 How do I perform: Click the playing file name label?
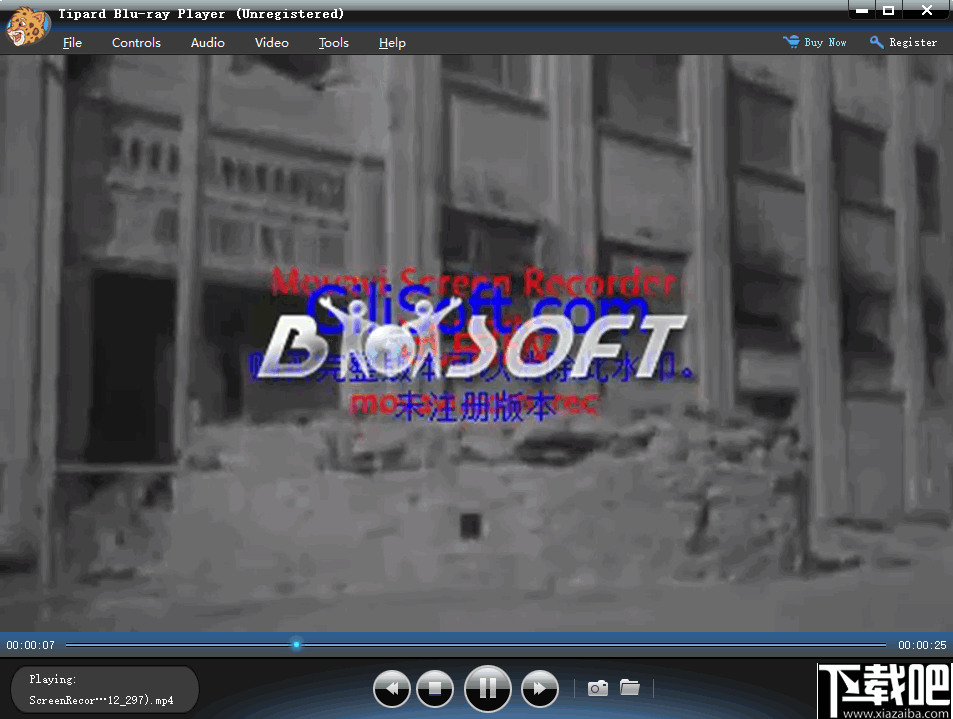tap(101, 700)
